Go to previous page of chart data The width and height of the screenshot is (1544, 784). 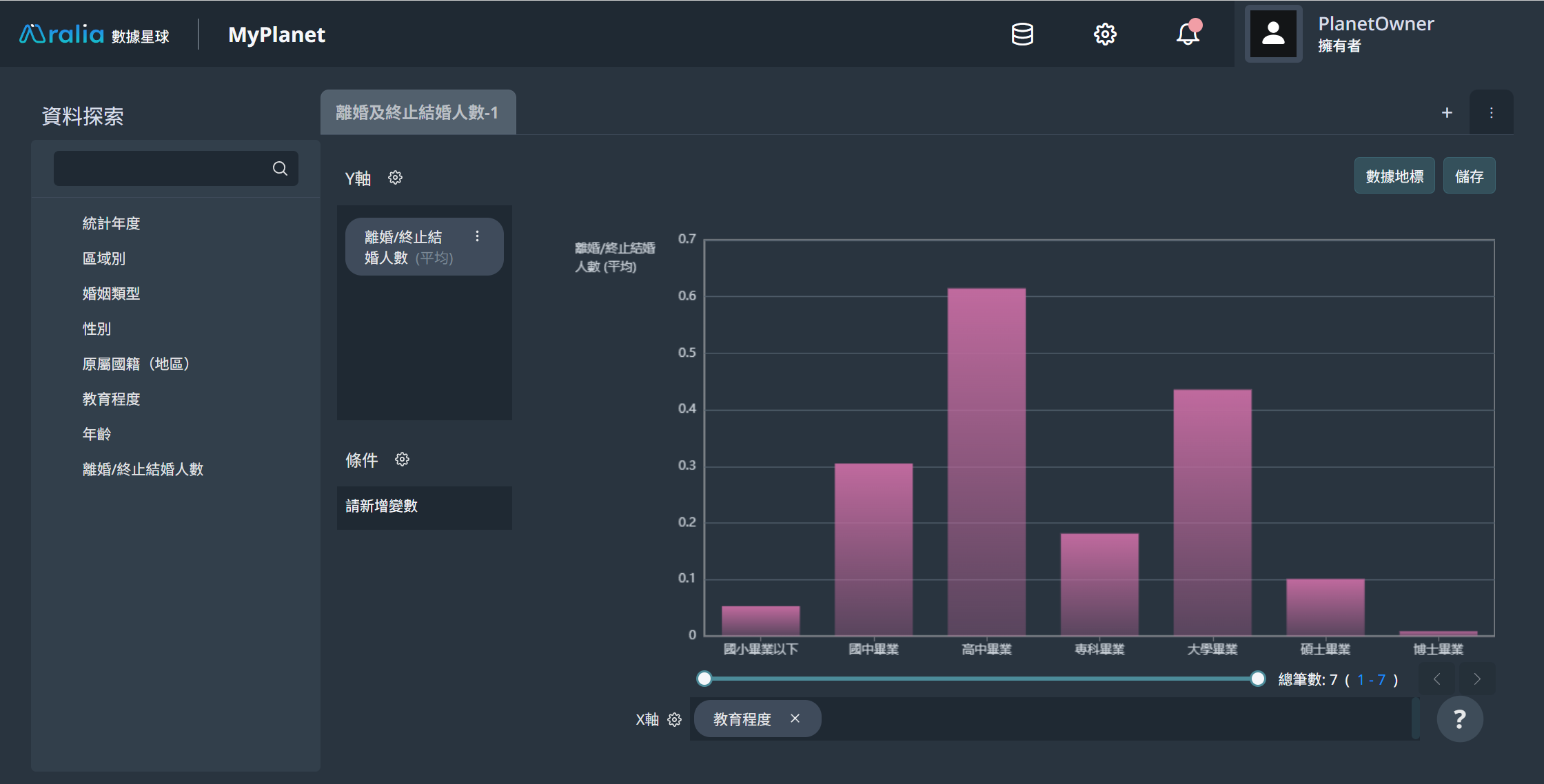coord(1437,679)
